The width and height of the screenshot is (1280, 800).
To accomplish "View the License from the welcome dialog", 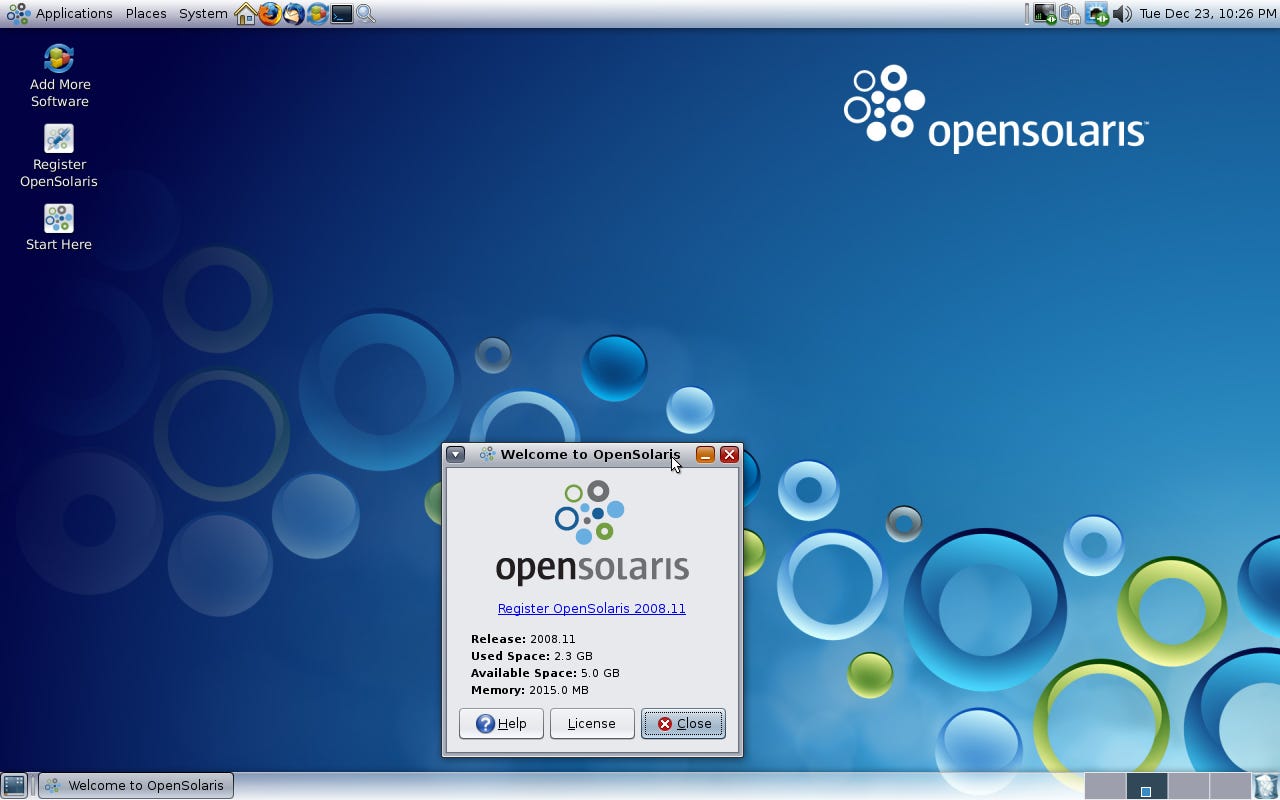I will (592, 723).
